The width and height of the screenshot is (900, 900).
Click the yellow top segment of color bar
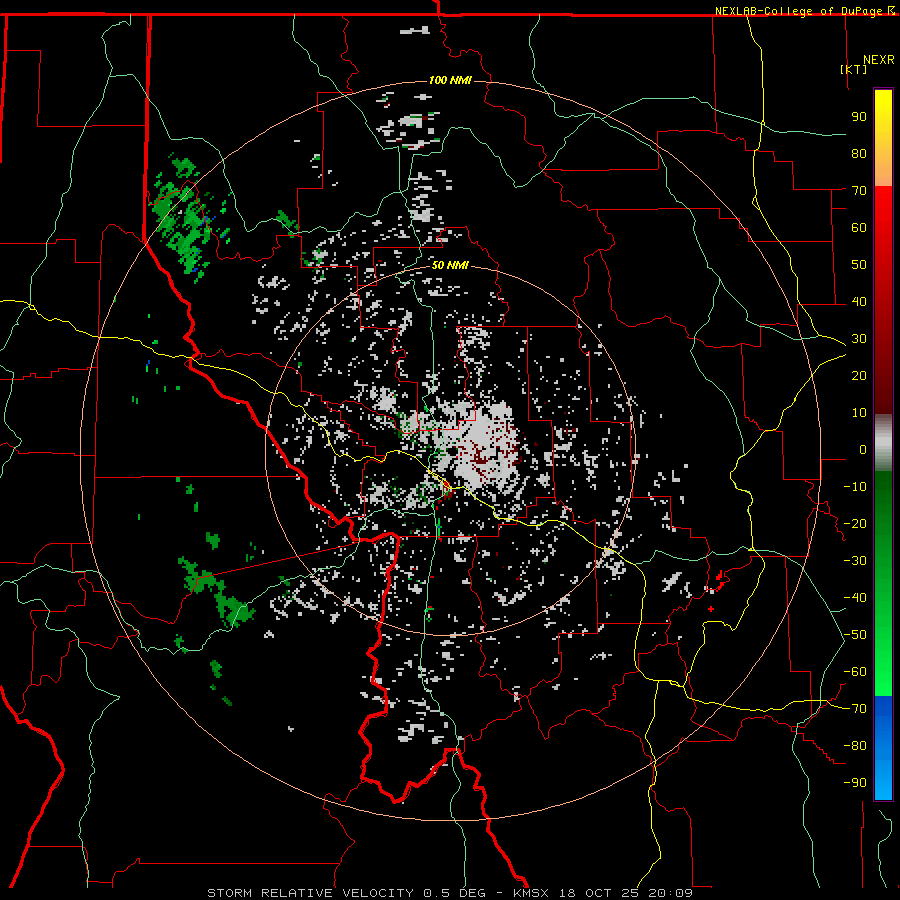883,138
